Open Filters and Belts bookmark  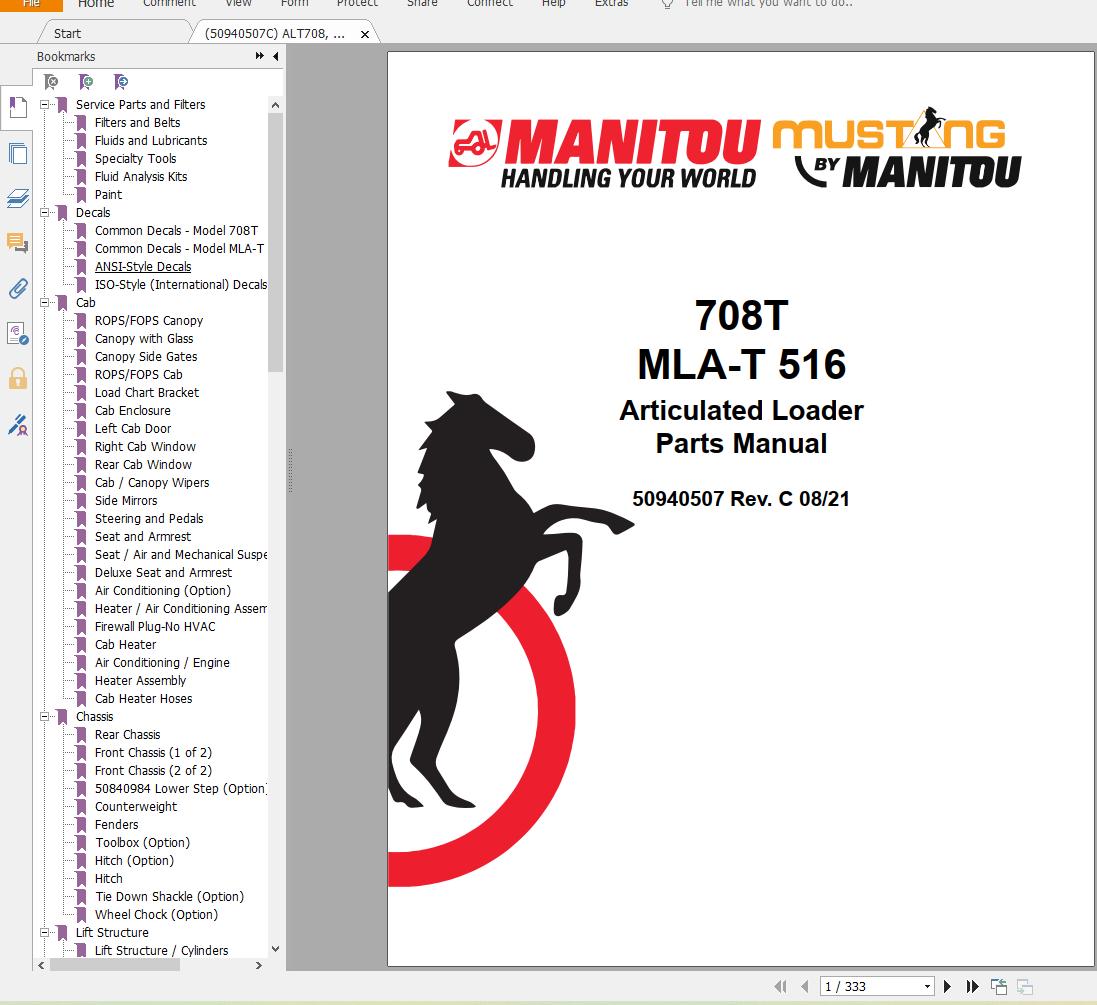(137, 122)
